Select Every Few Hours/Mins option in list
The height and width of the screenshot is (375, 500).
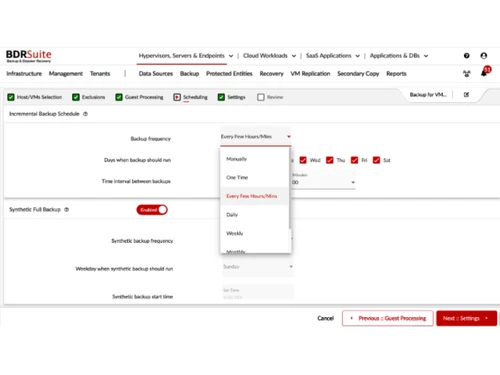(255, 196)
